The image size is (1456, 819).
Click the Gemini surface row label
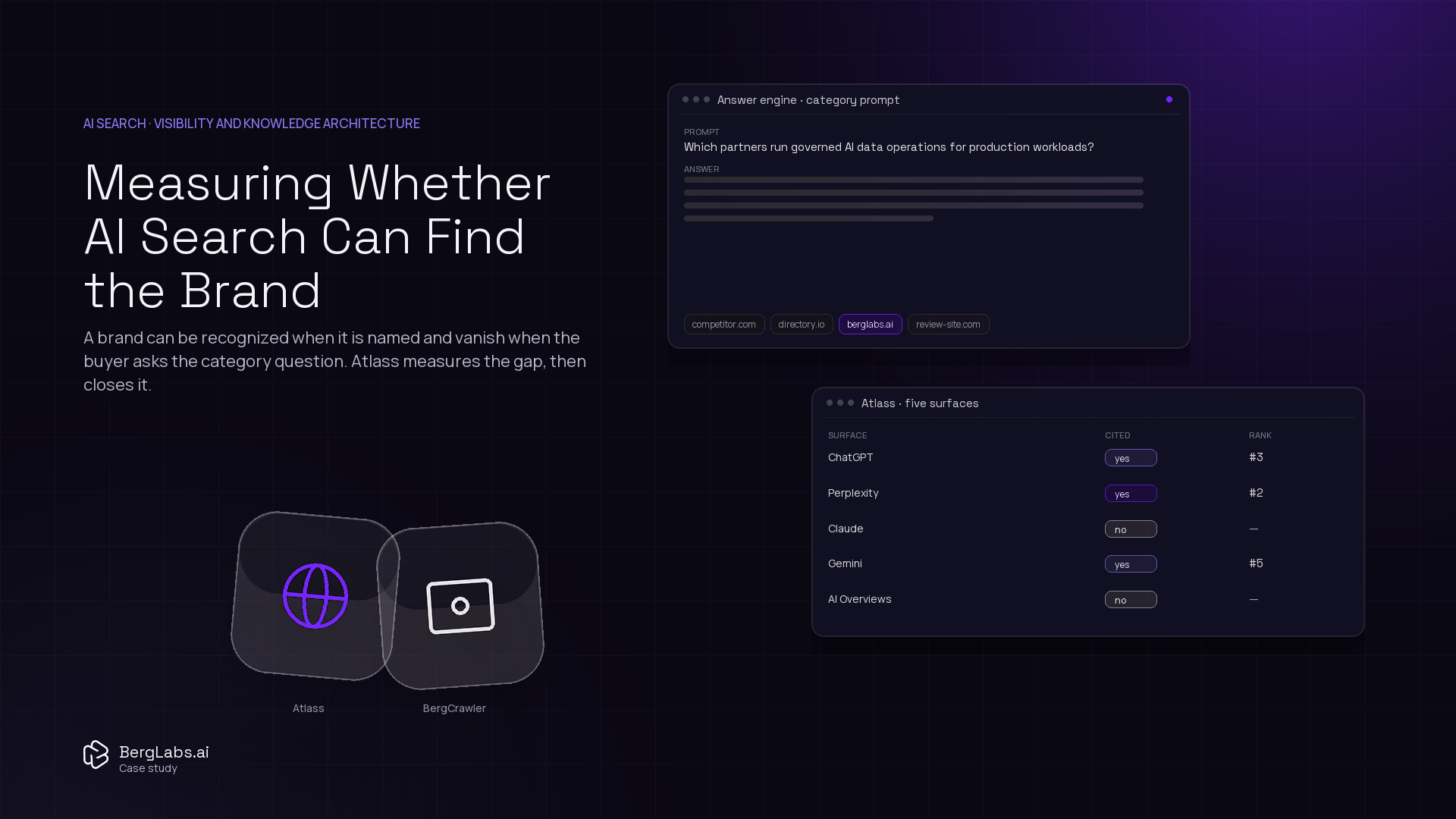[845, 563]
